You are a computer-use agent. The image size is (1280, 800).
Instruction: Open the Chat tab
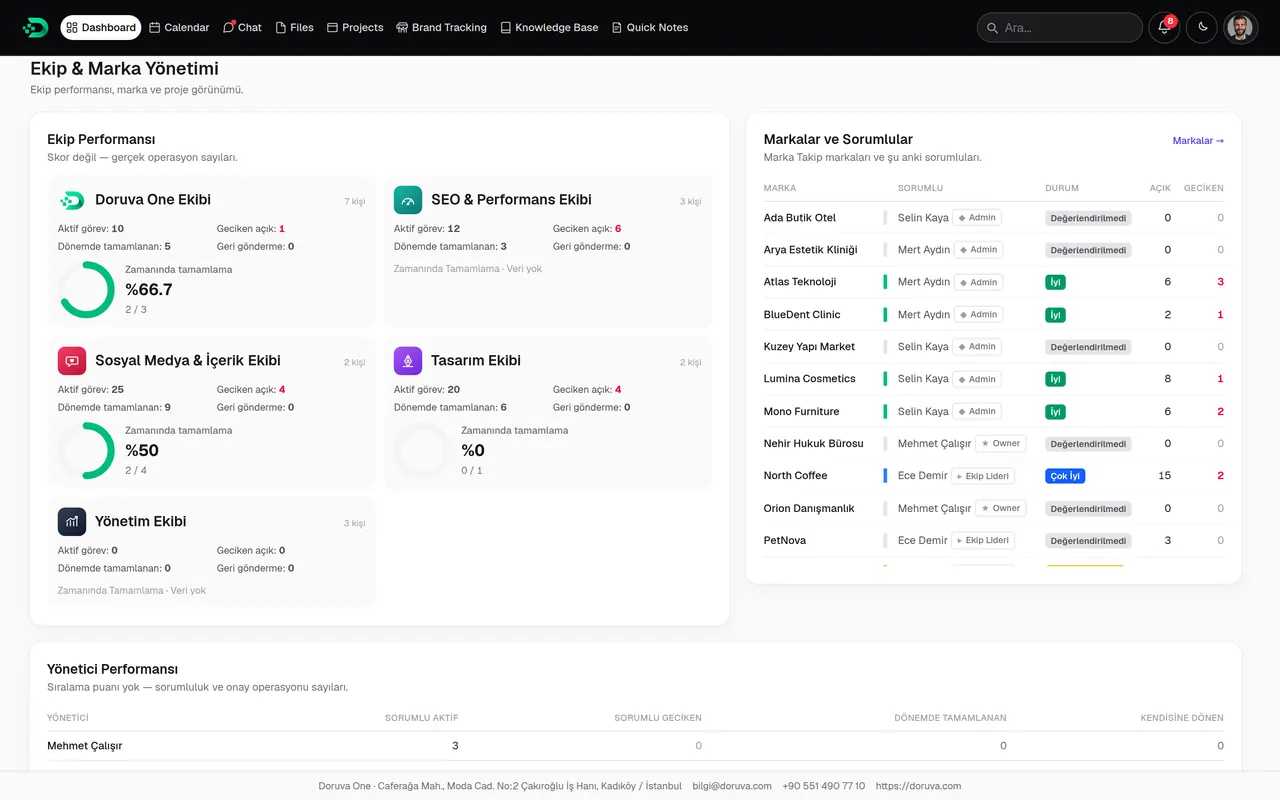242,27
